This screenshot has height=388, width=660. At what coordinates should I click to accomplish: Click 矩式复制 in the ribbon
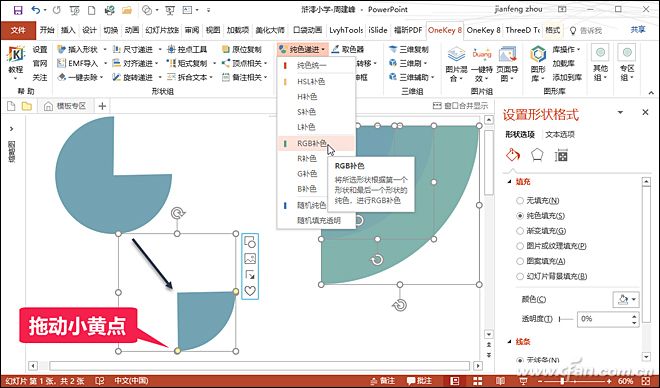tap(188, 64)
